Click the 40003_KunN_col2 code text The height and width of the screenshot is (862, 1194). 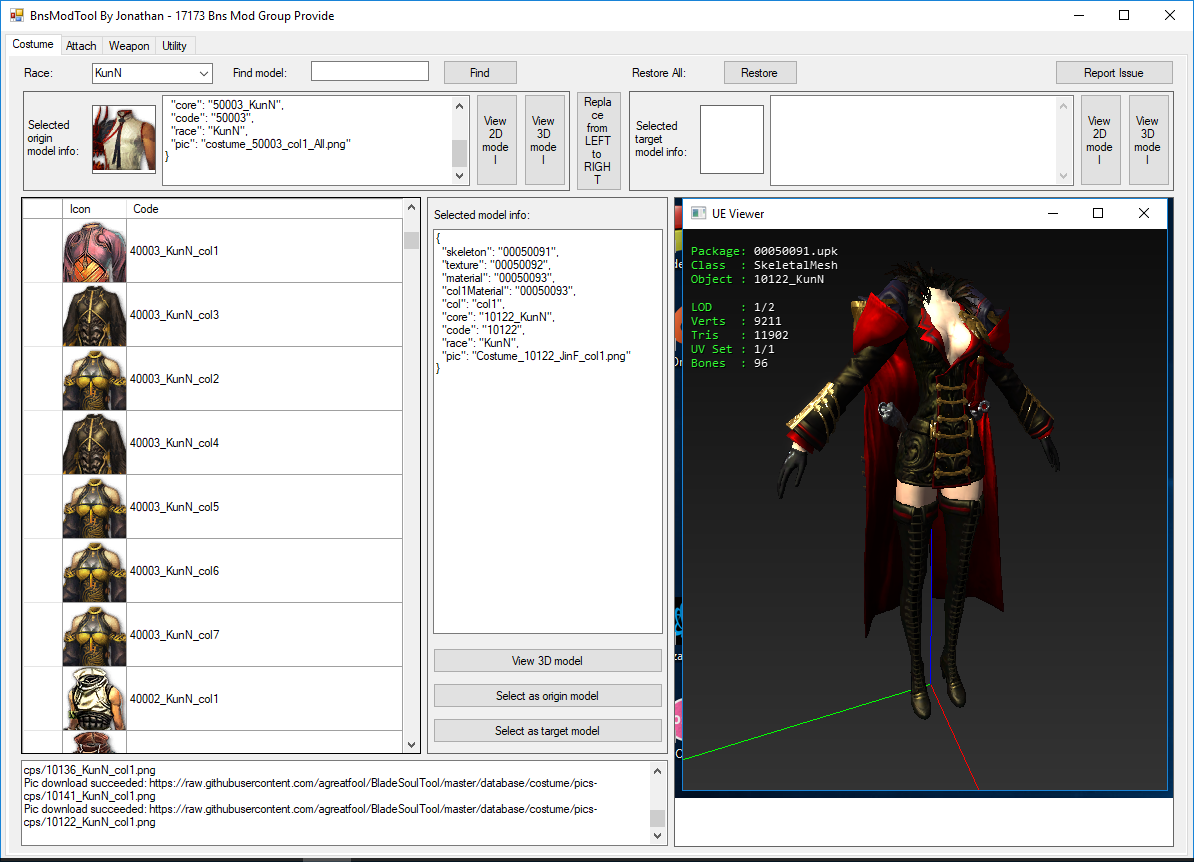(x=174, y=379)
